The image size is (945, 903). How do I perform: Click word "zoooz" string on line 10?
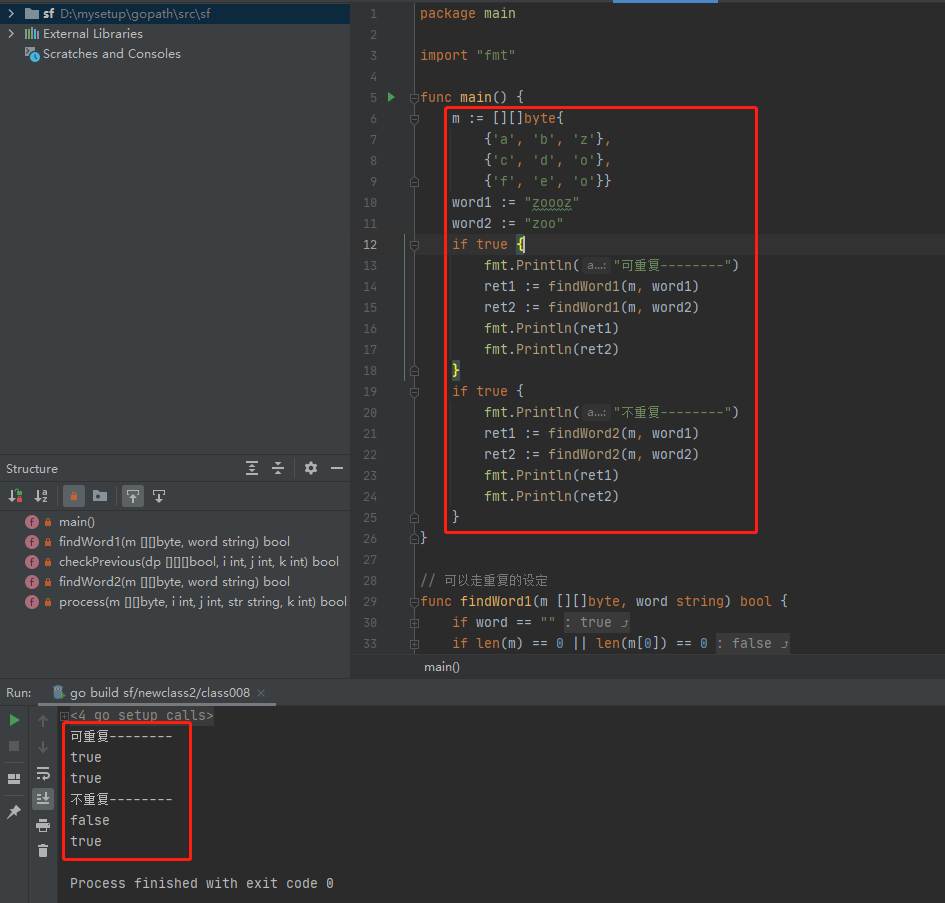click(x=551, y=203)
